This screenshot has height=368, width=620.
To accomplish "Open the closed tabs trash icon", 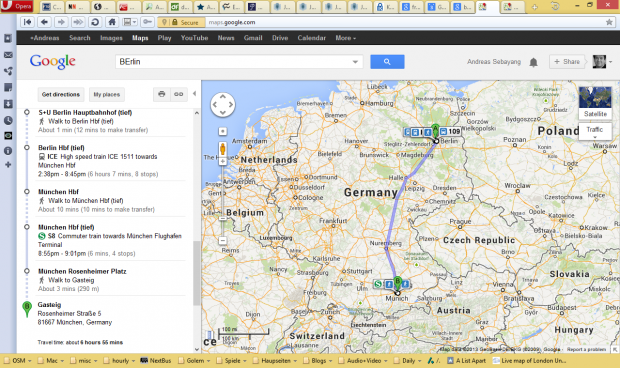I will click(x=555, y=6).
